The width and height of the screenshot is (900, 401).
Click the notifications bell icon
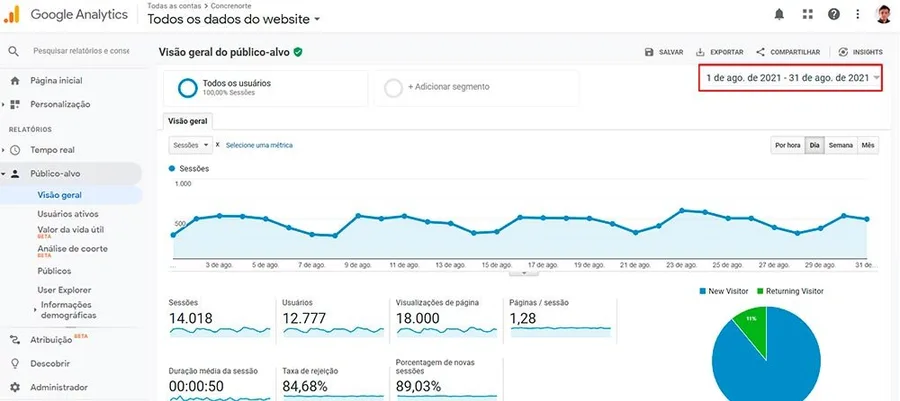pos(779,14)
